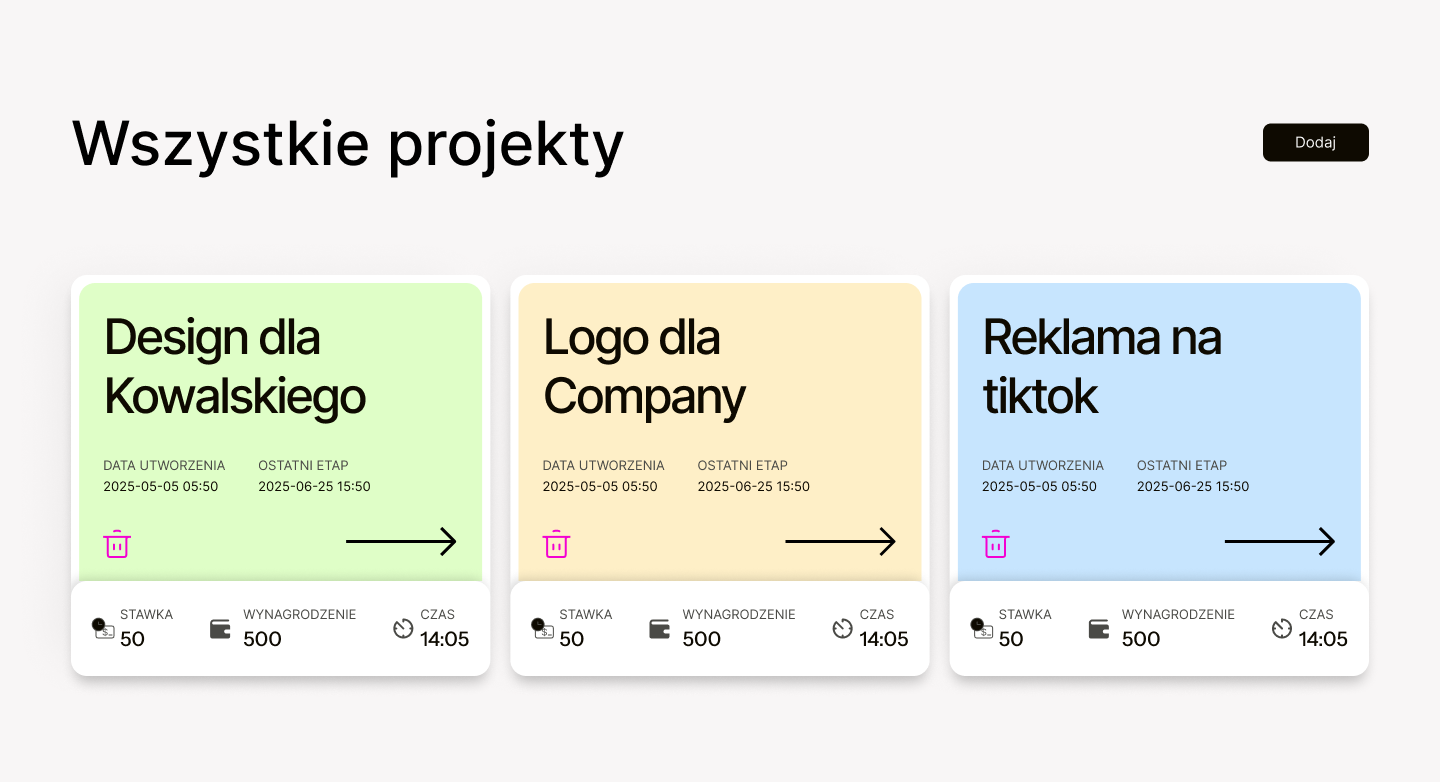This screenshot has width=1440, height=782.
Task: Click the wallet icon on Kowalskiego card
Action: coord(220,629)
